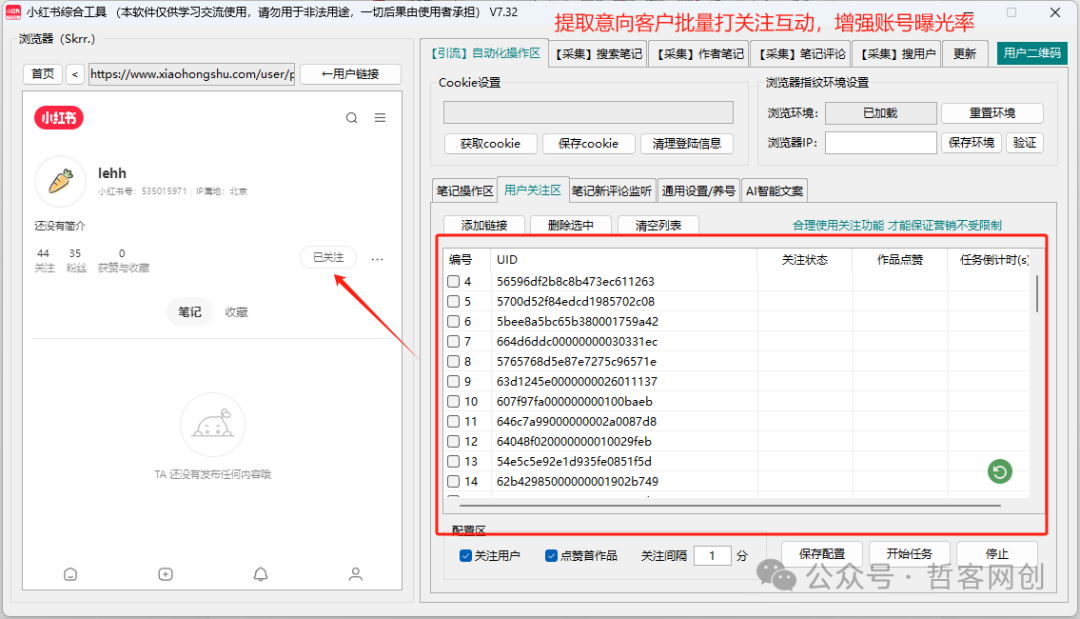1080x619 pixels.
Task: Click the app icon in the title bar
Action: 13,12
